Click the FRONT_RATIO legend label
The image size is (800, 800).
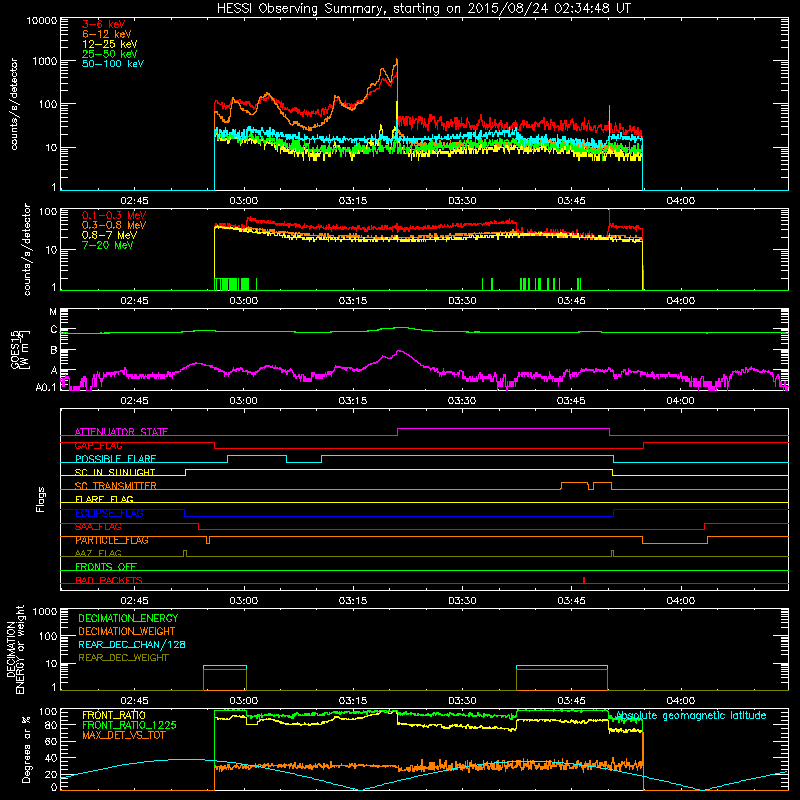coord(114,715)
